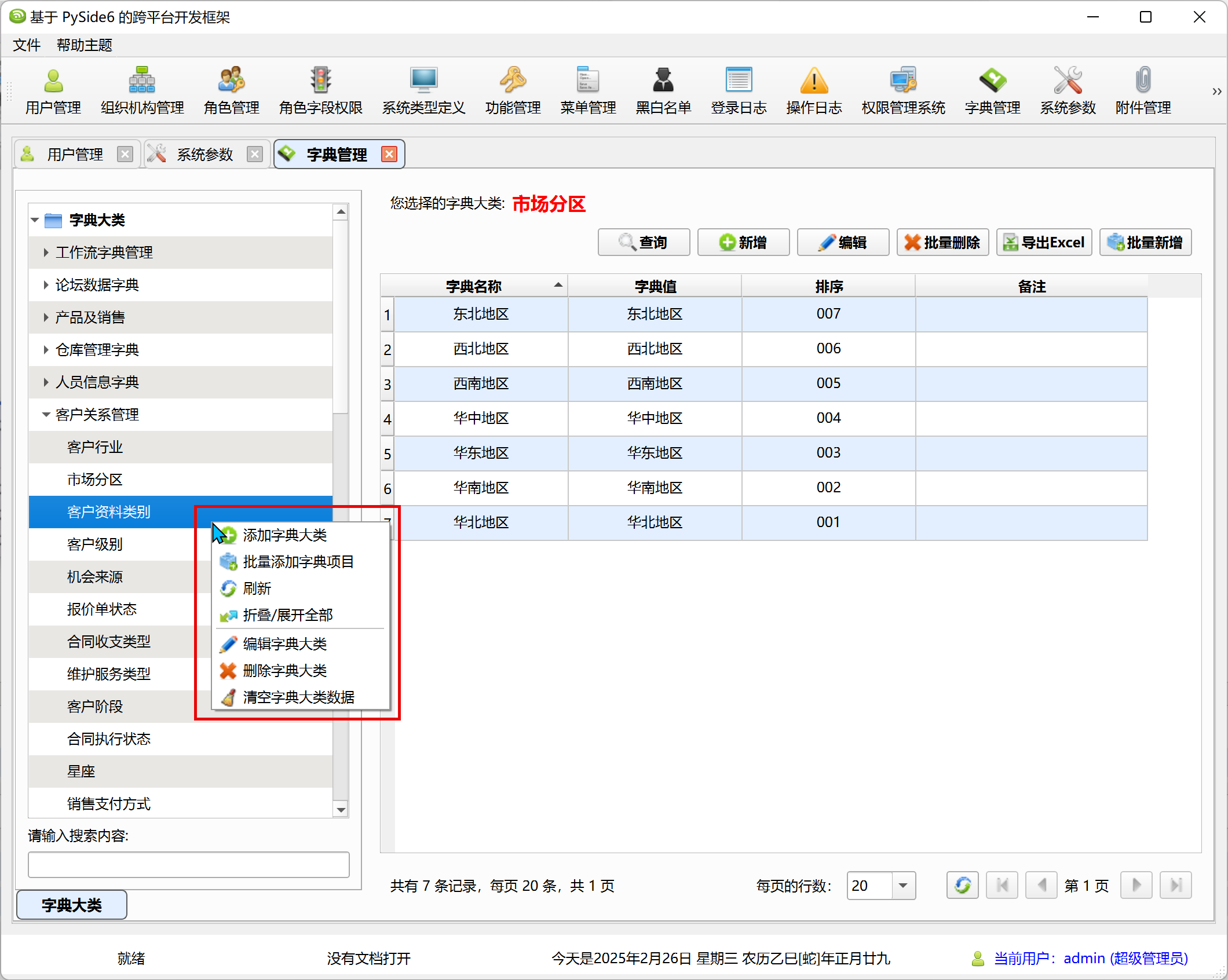Open the 文件 menu
The height and width of the screenshot is (980, 1228).
tap(26, 45)
